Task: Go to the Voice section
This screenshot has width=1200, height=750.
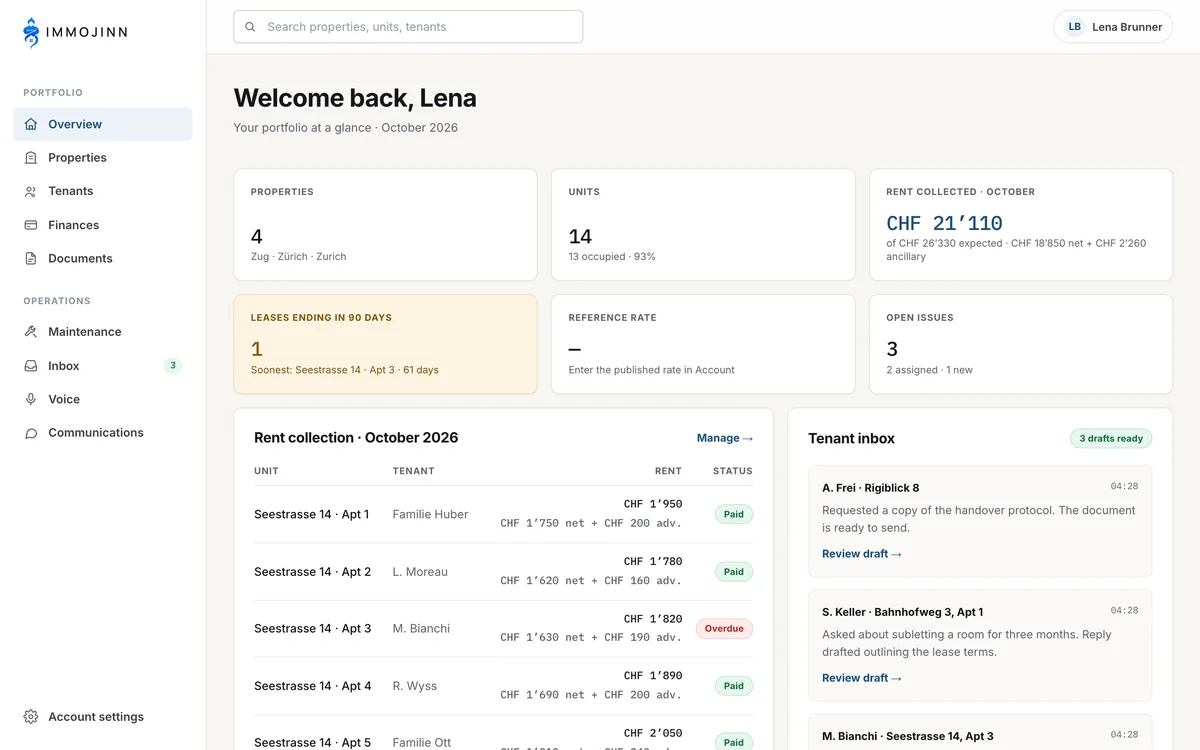Action: point(102,399)
